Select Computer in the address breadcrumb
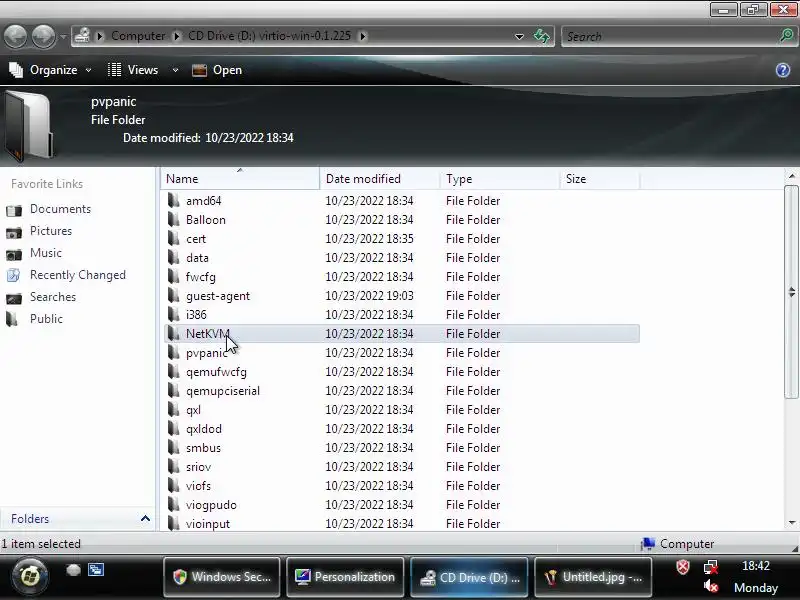Image resolution: width=800 pixels, height=600 pixels. click(x=138, y=36)
